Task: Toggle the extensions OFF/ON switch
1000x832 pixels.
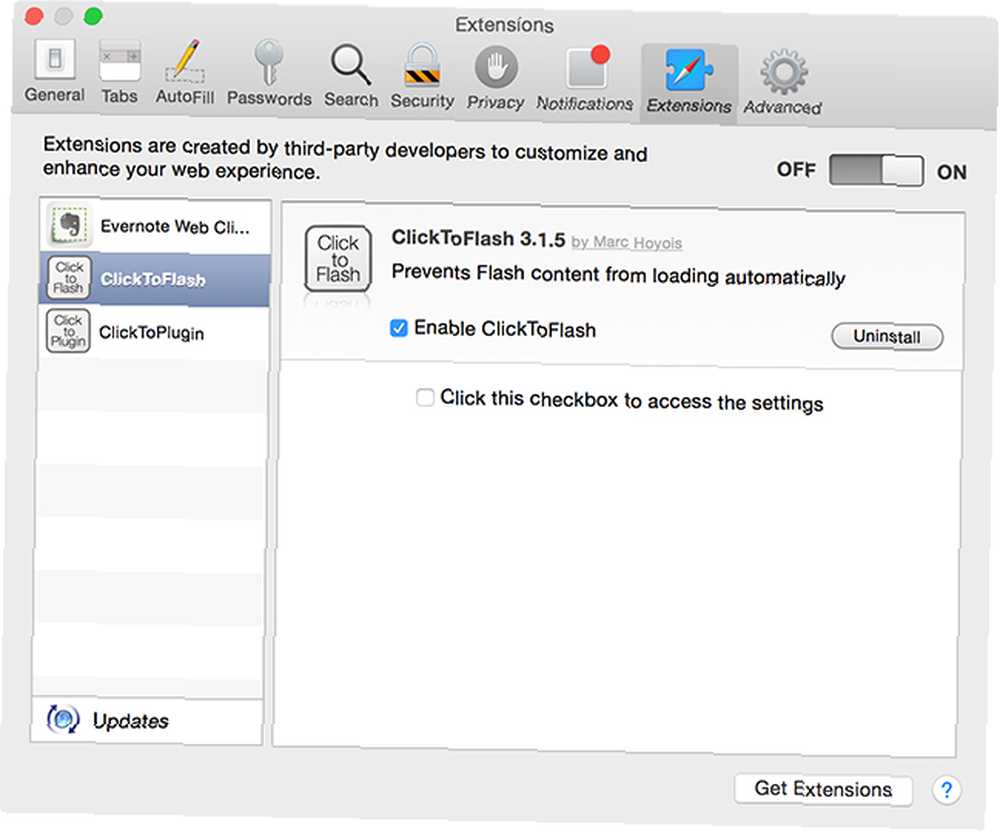Action: 876,171
